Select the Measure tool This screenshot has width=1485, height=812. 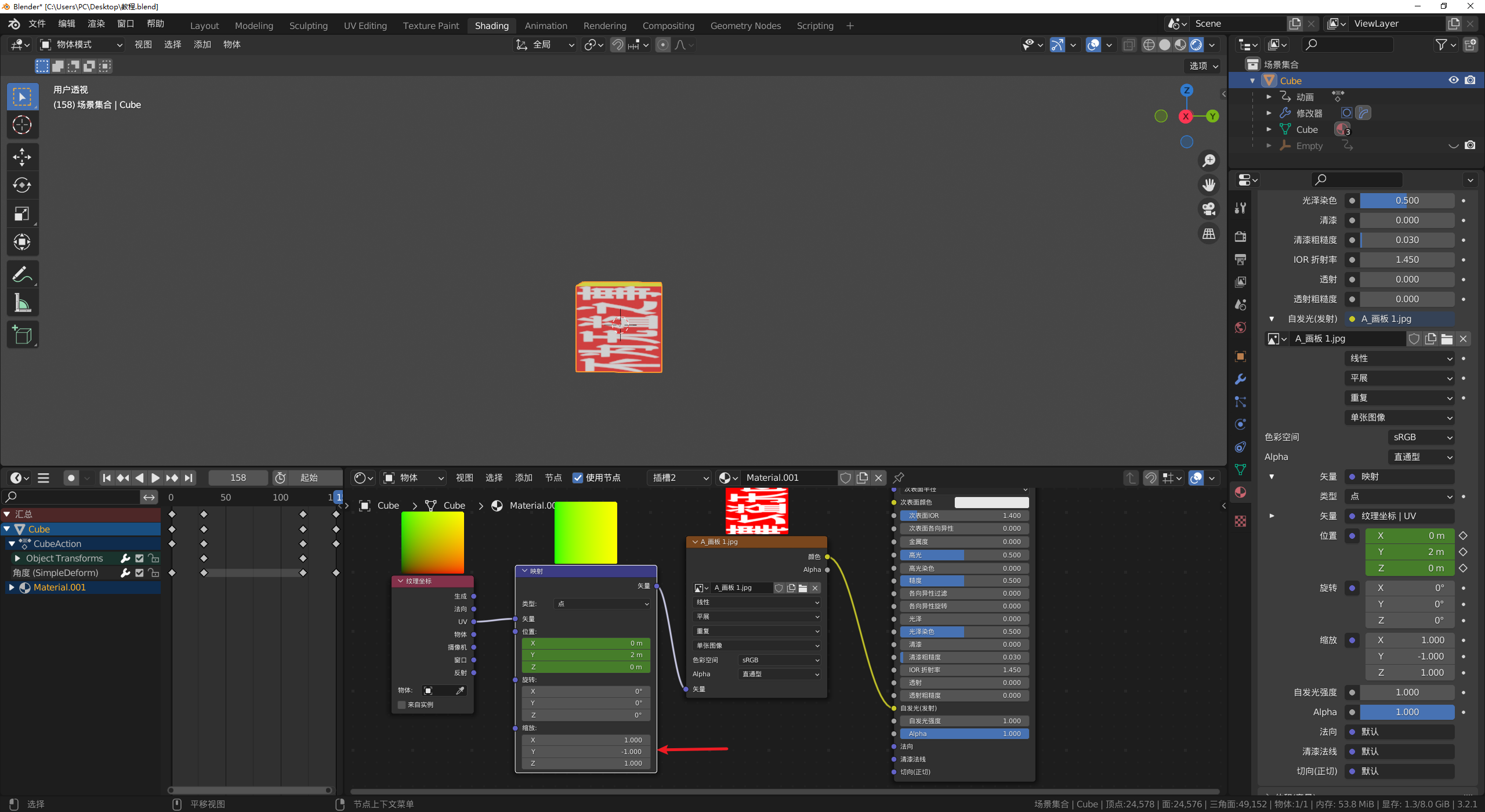coord(22,303)
